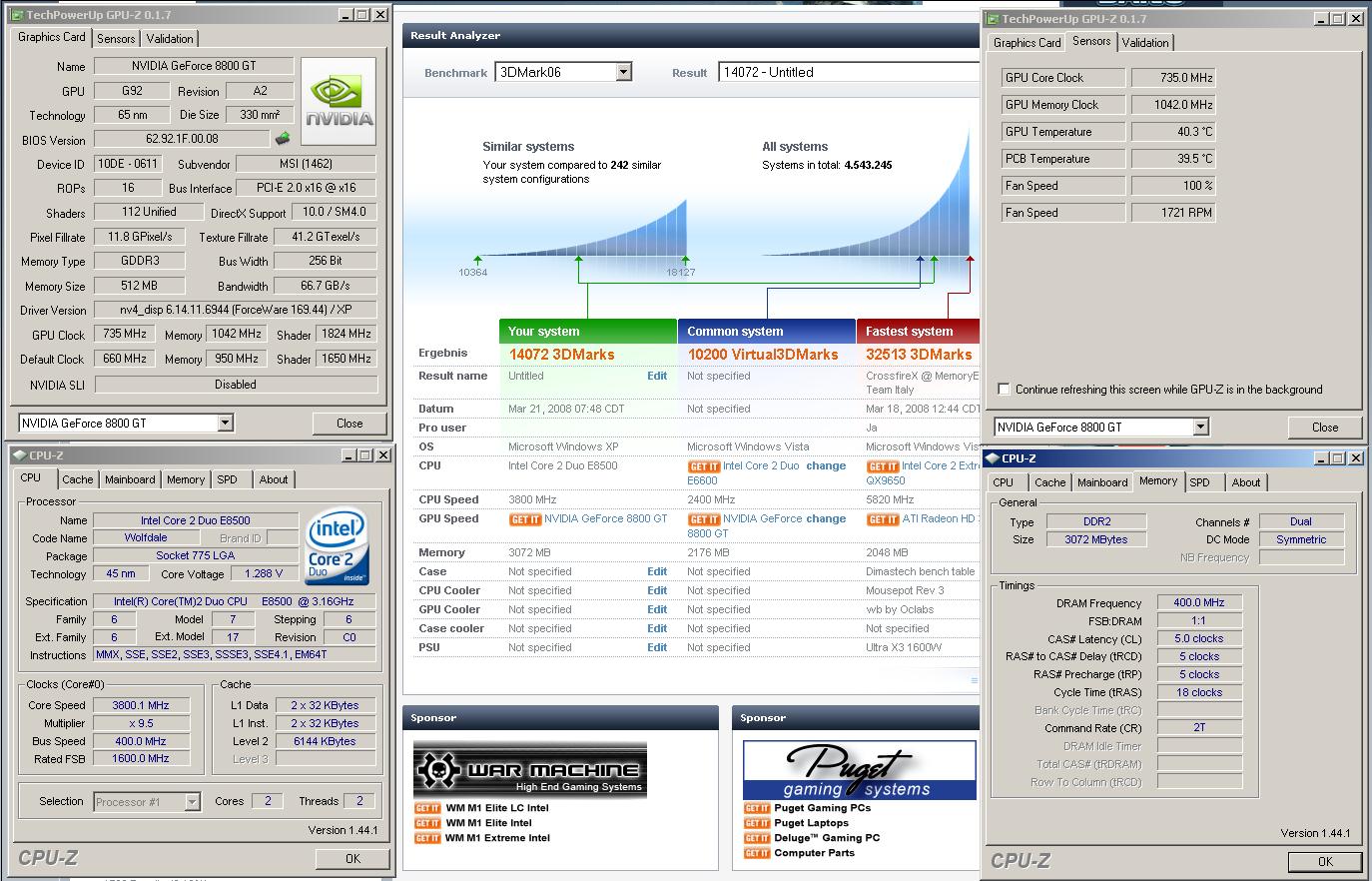Open Graphics Card tab in right GPU-Z

pyautogui.click(x=1028, y=43)
